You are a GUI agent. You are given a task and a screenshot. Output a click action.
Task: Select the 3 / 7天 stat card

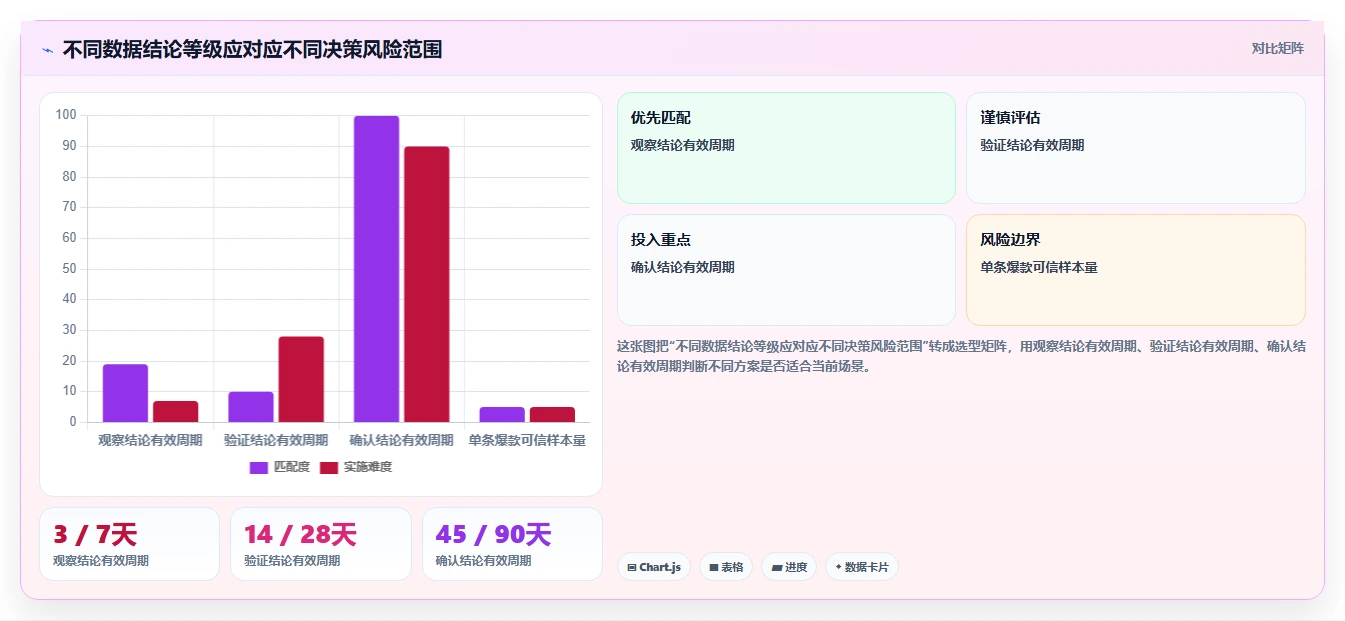(129, 544)
